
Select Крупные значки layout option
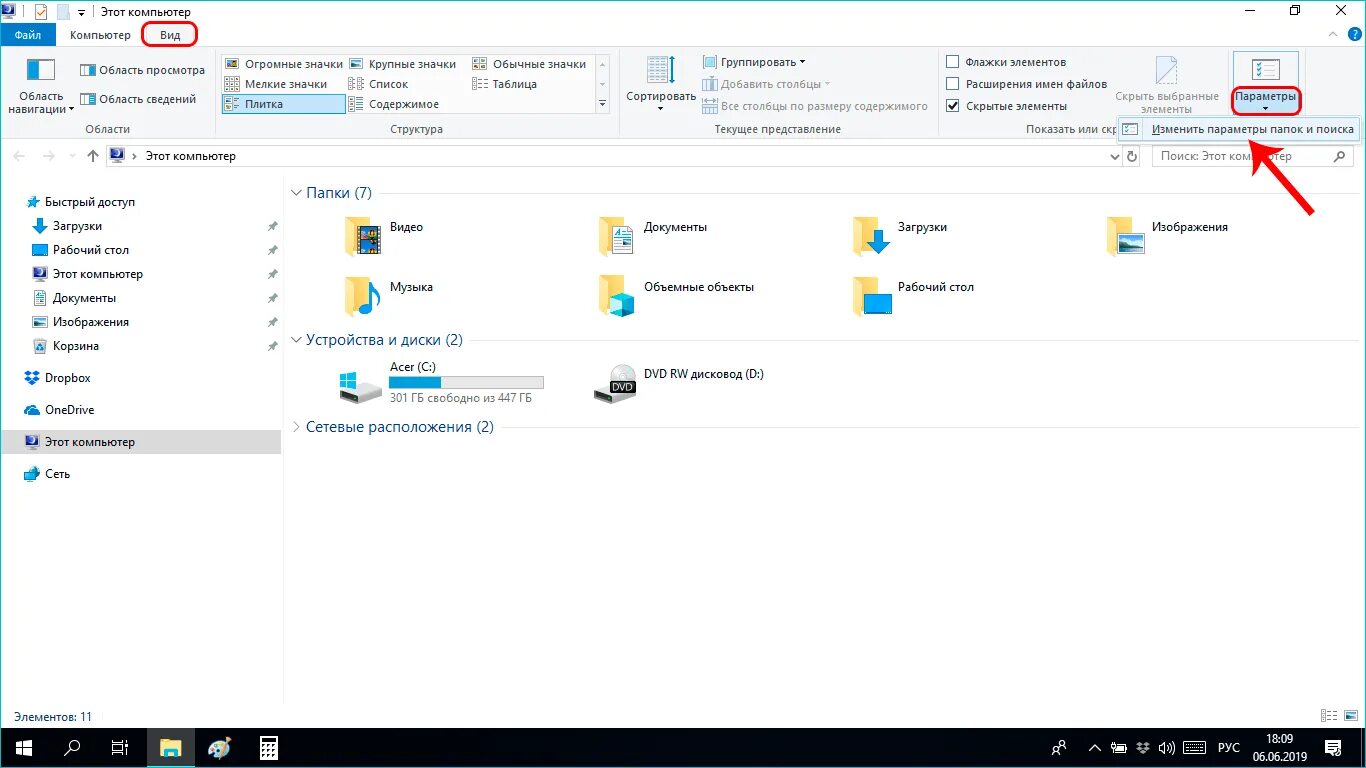coord(402,64)
